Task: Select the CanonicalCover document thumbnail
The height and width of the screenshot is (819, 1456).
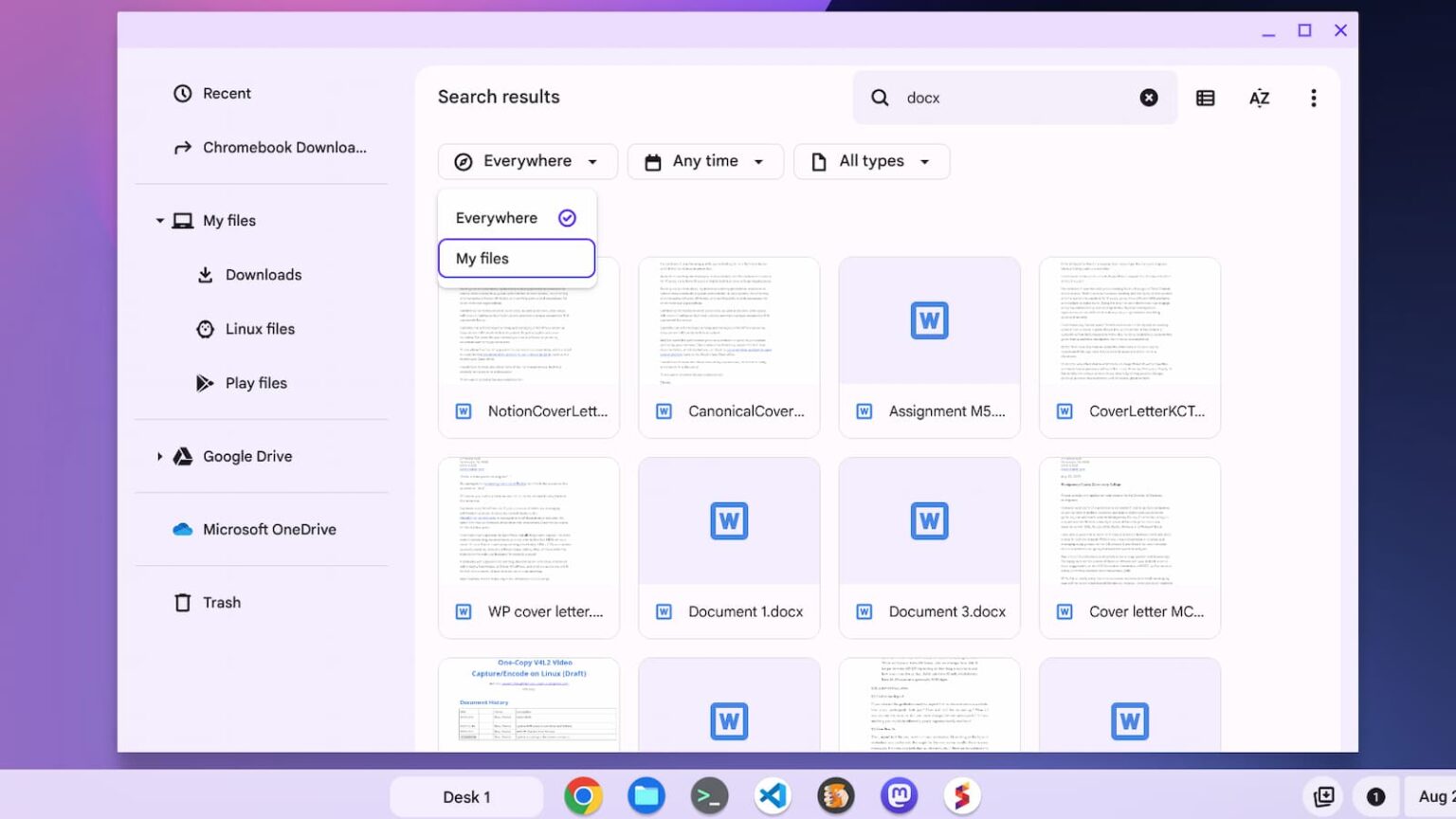Action: (x=729, y=320)
